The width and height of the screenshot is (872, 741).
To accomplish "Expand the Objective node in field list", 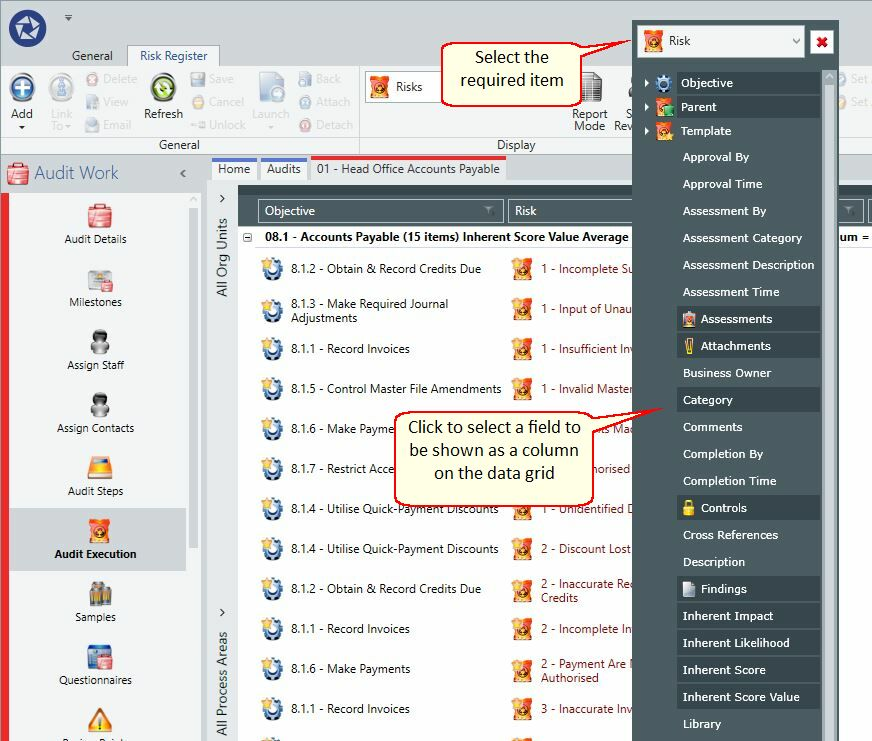I will click(646, 83).
